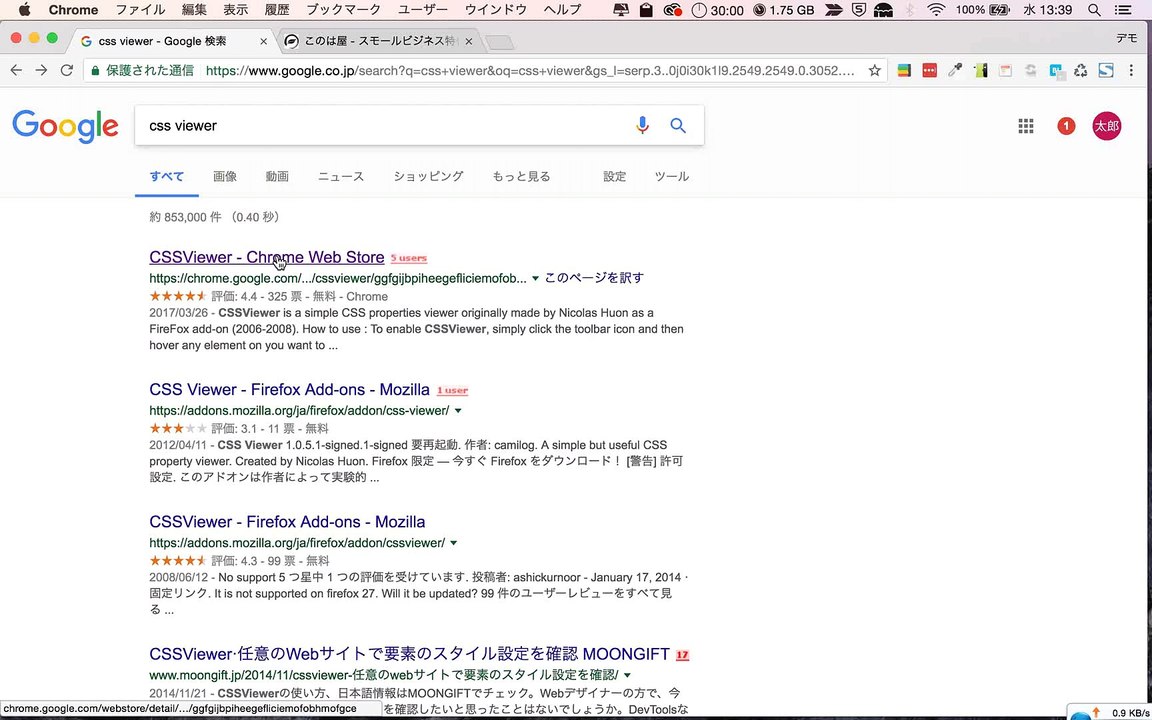Open the 設定 search settings menu
Viewport: 1152px width, 720px height.
click(x=615, y=176)
